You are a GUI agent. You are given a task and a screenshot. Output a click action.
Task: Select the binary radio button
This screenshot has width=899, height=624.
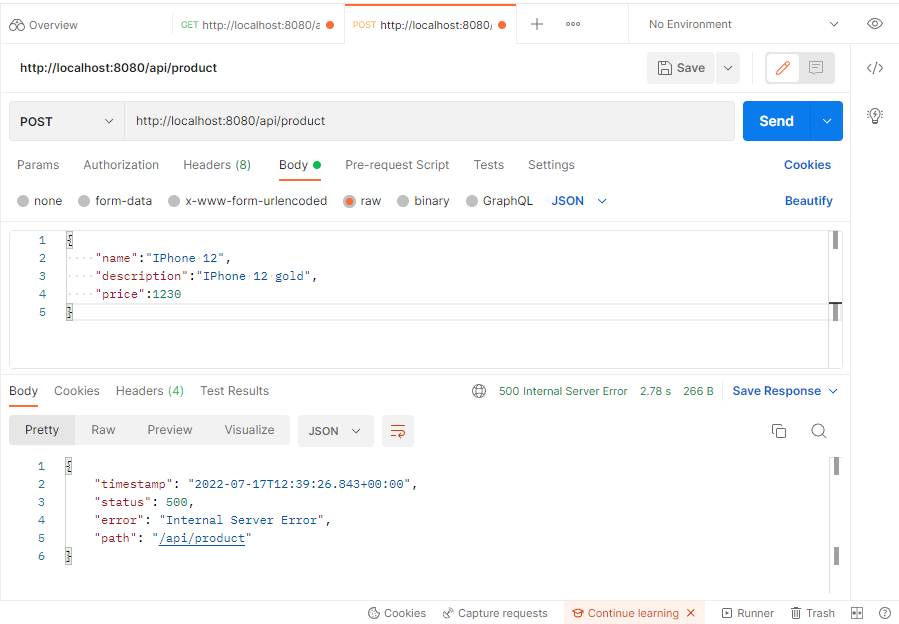click(403, 201)
